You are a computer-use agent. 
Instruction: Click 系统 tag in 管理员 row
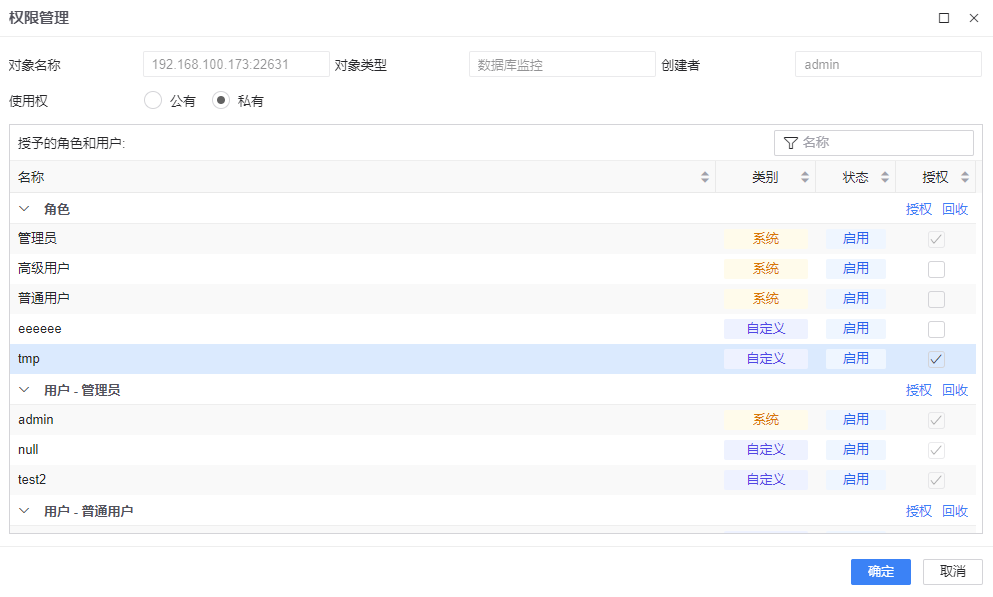[766, 239]
